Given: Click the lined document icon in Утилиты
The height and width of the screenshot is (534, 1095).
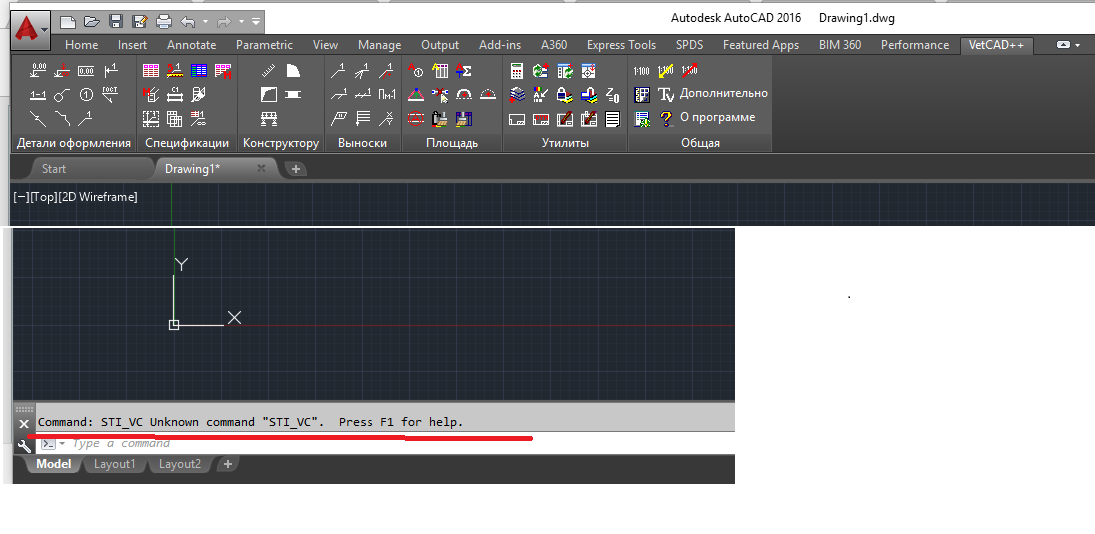Looking at the screenshot, I should (x=612, y=119).
